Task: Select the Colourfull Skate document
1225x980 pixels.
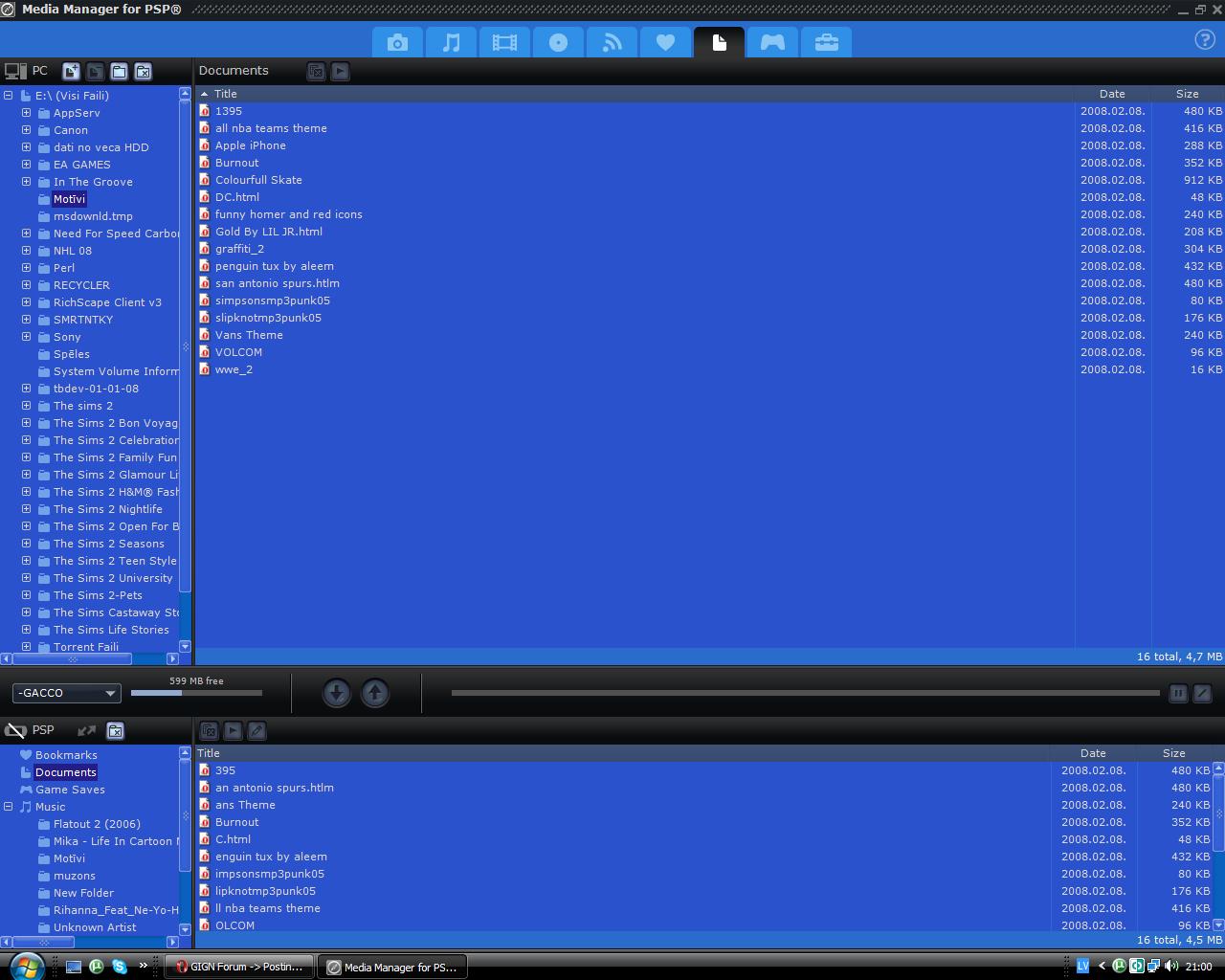Action: 258,180
